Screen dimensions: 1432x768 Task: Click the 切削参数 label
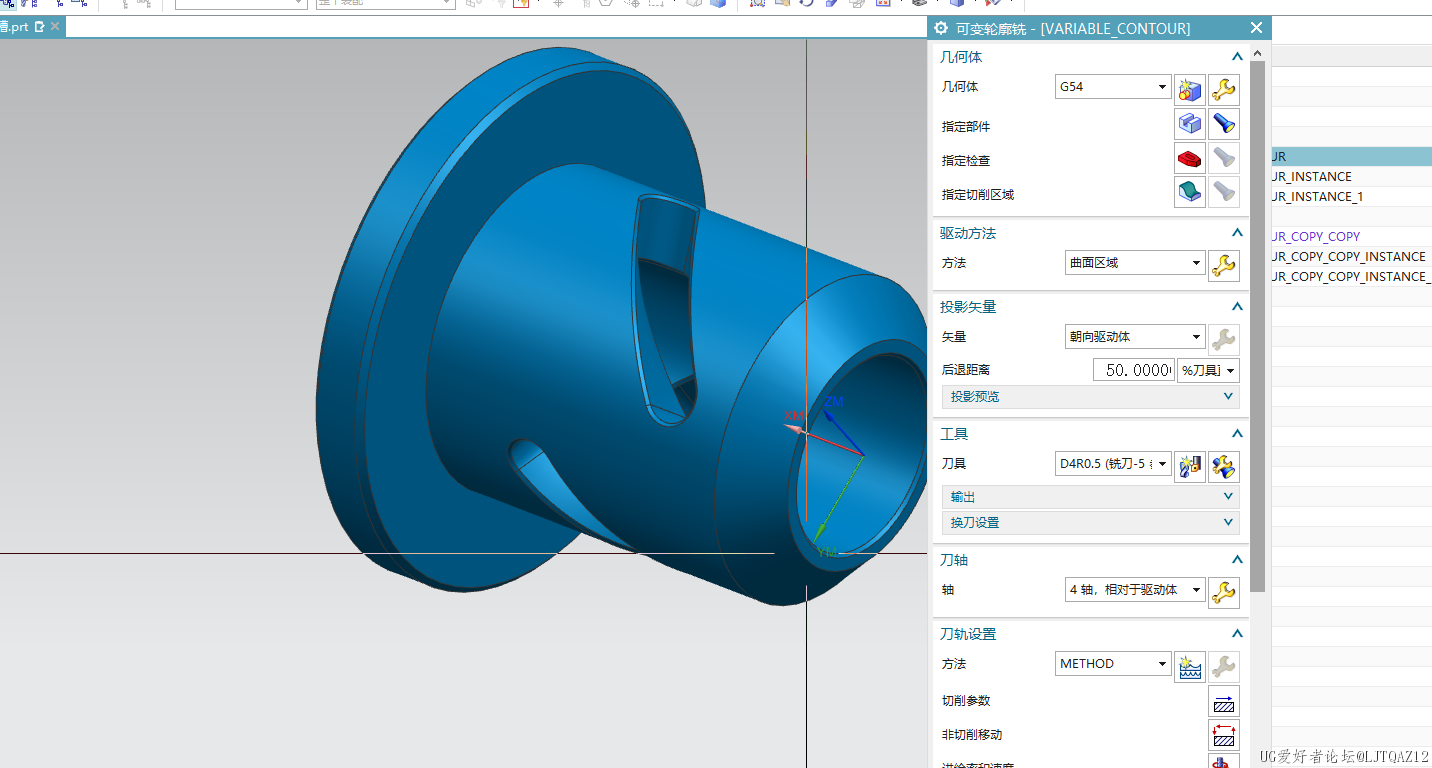click(x=966, y=701)
